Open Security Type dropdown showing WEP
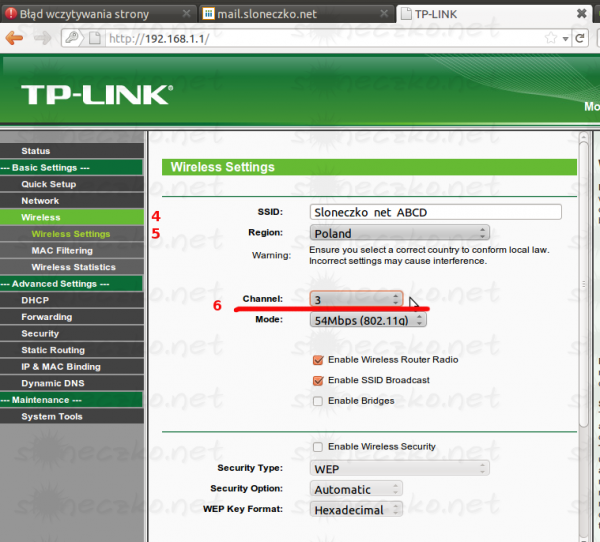Screen dimensions: 600x542 pos(399,469)
